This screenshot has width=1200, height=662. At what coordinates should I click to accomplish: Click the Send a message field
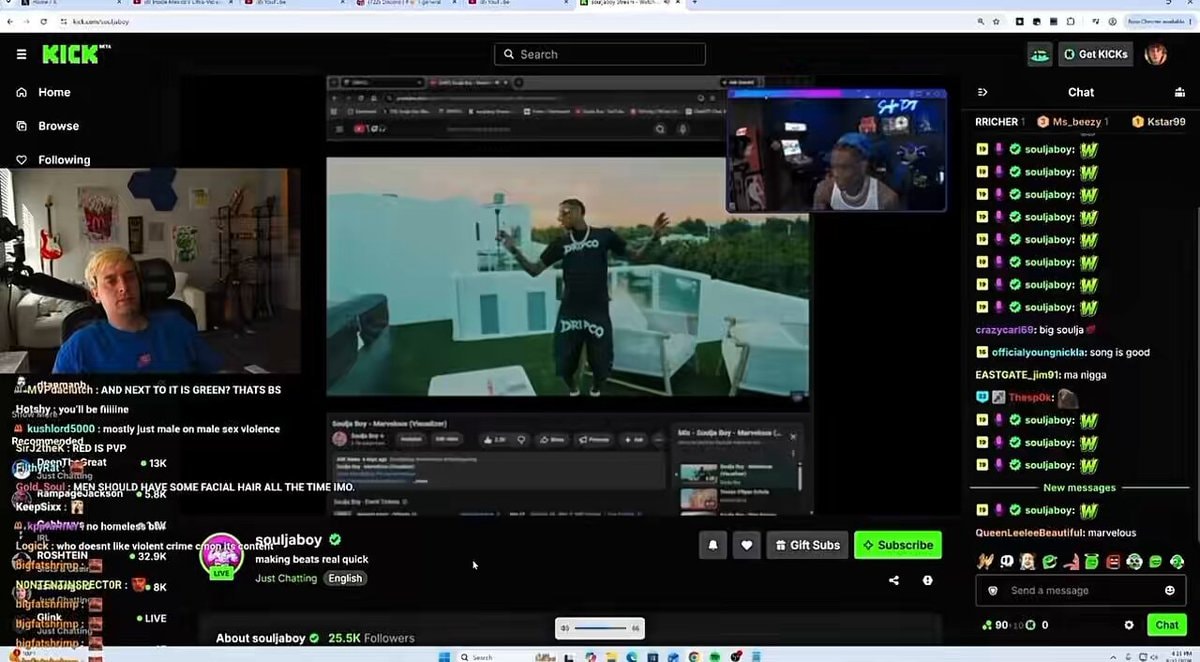tap(1080, 591)
